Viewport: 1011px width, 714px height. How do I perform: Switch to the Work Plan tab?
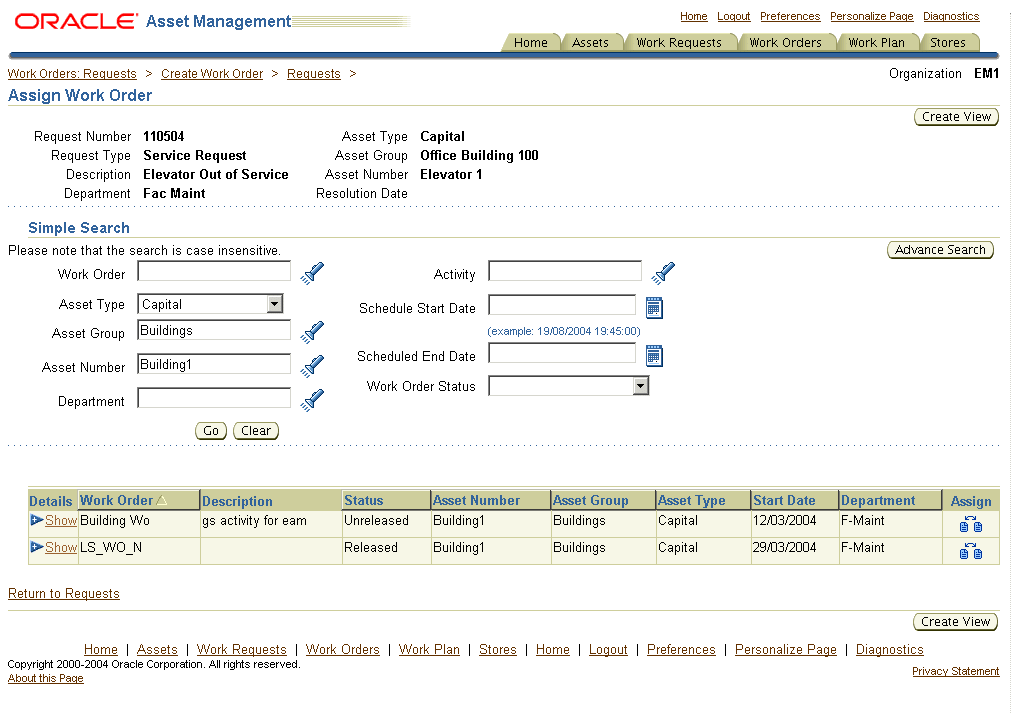tap(876, 43)
